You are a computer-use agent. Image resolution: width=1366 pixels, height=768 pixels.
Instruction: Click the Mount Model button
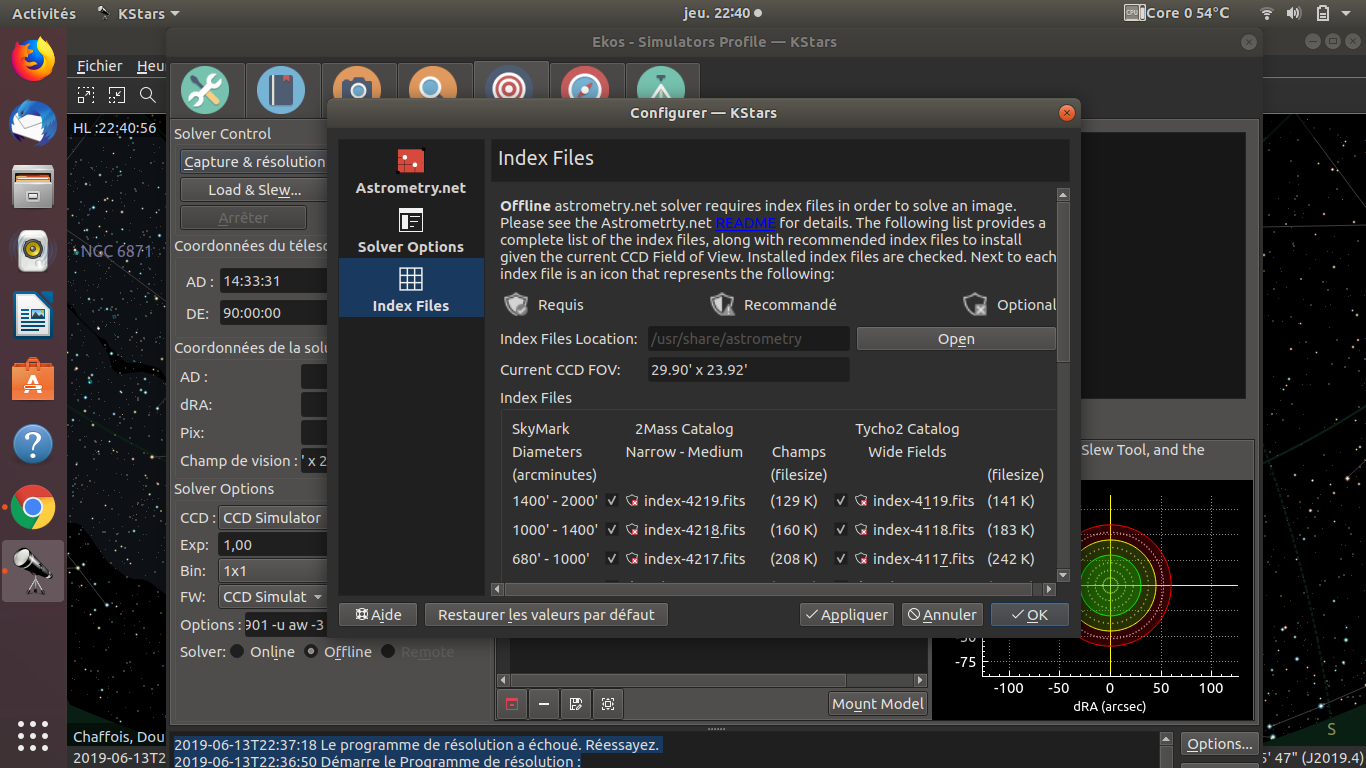coord(877,704)
